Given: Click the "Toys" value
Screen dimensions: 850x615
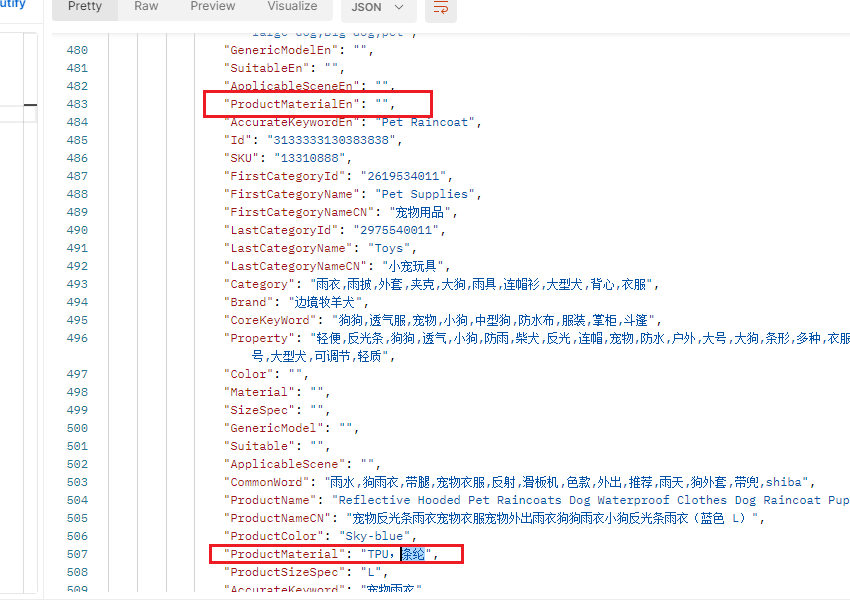Looking at the screenshot, I should (x=389, y=248).
